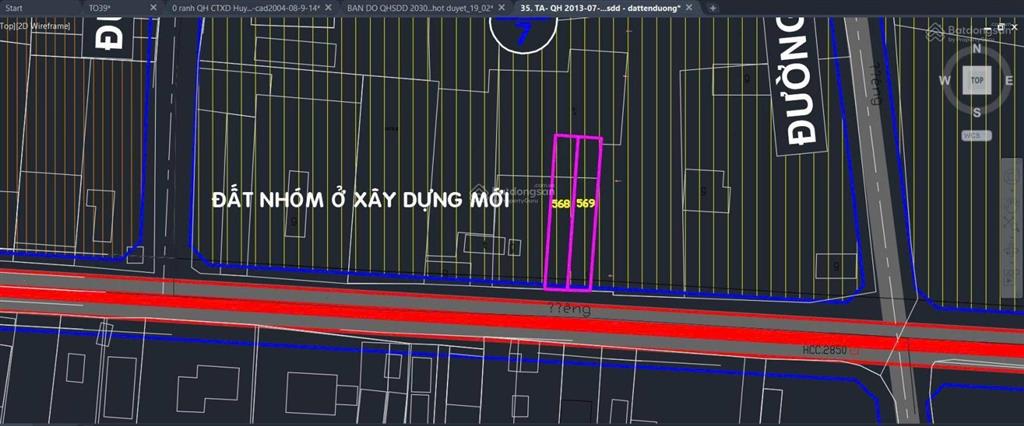This screenshot has height=426, width=1024.
Task: Select the HCC:2850 annotation text
Action: coord(824,350)
